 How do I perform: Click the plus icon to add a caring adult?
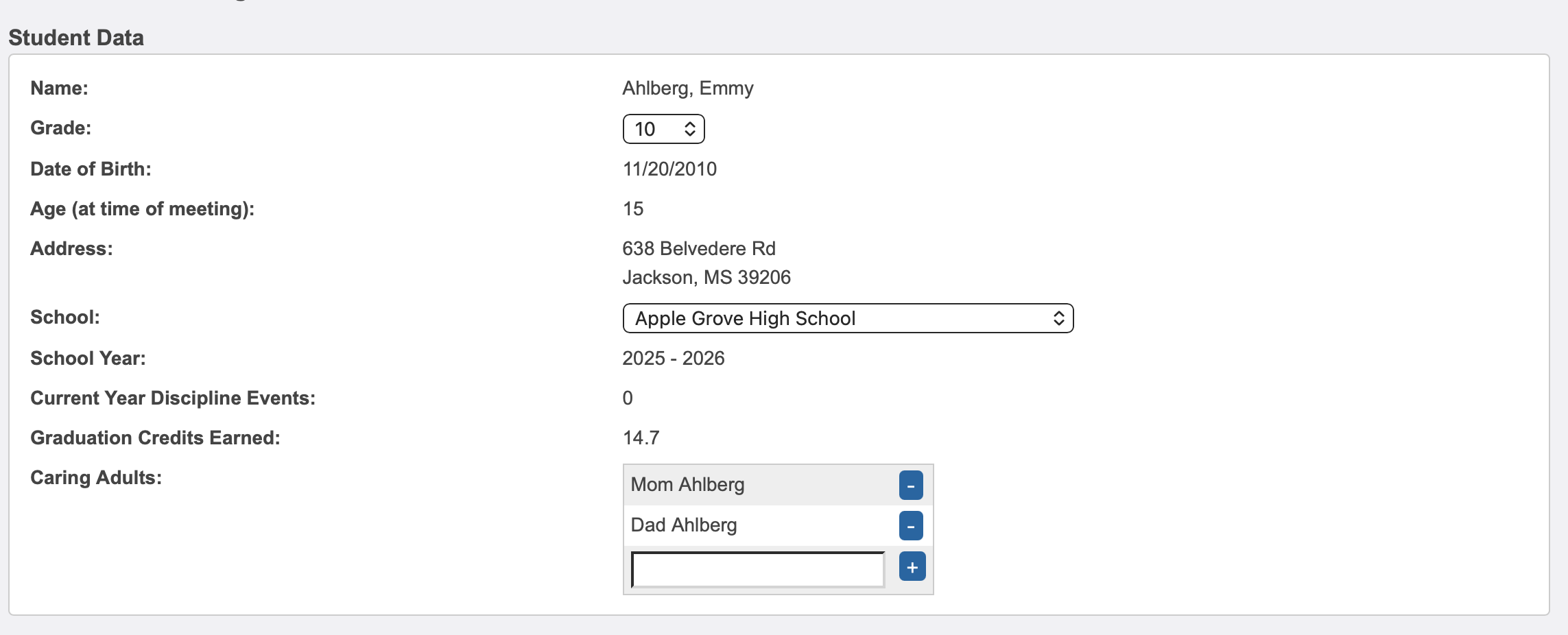click(x=911, y=566)
